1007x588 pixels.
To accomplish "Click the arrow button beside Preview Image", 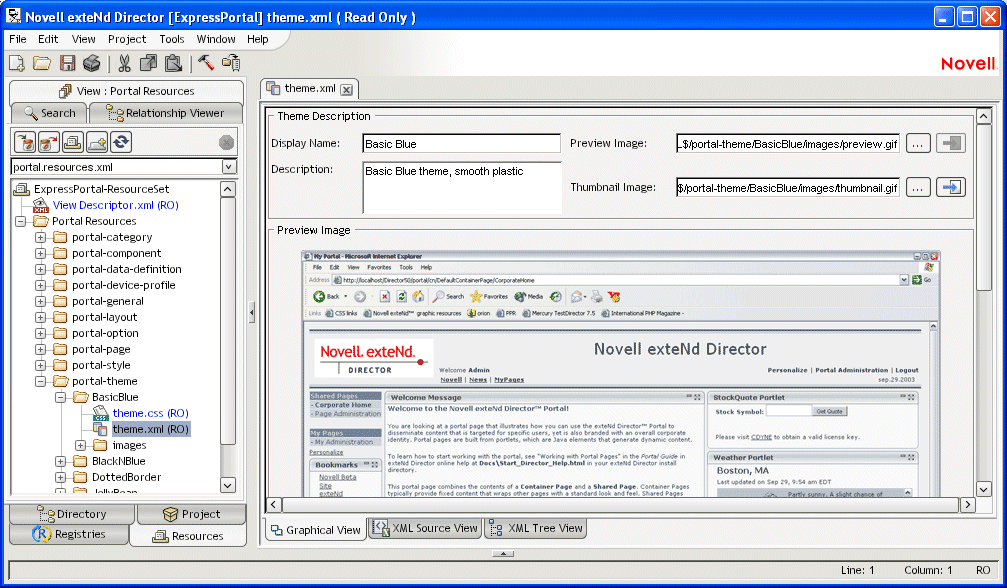I will (950, 143).
